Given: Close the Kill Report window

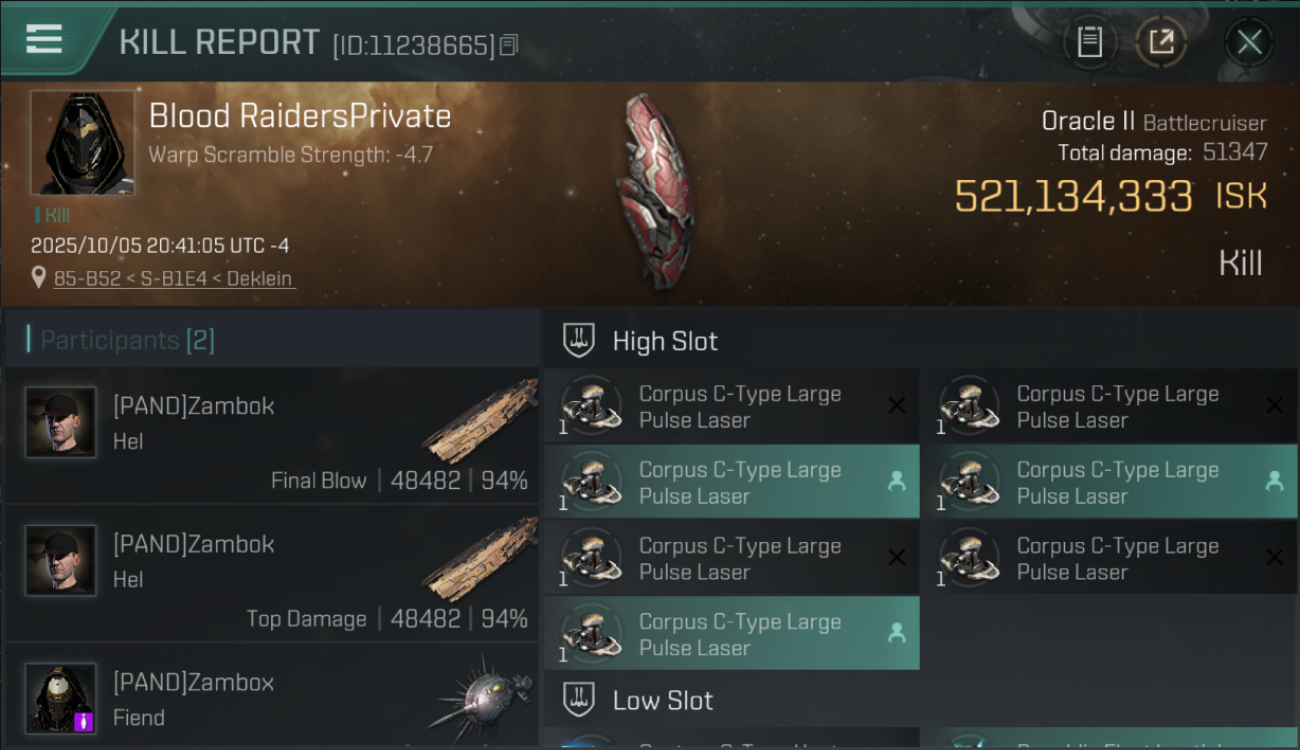Looking at the screenshot, I should pos(1249,42).
